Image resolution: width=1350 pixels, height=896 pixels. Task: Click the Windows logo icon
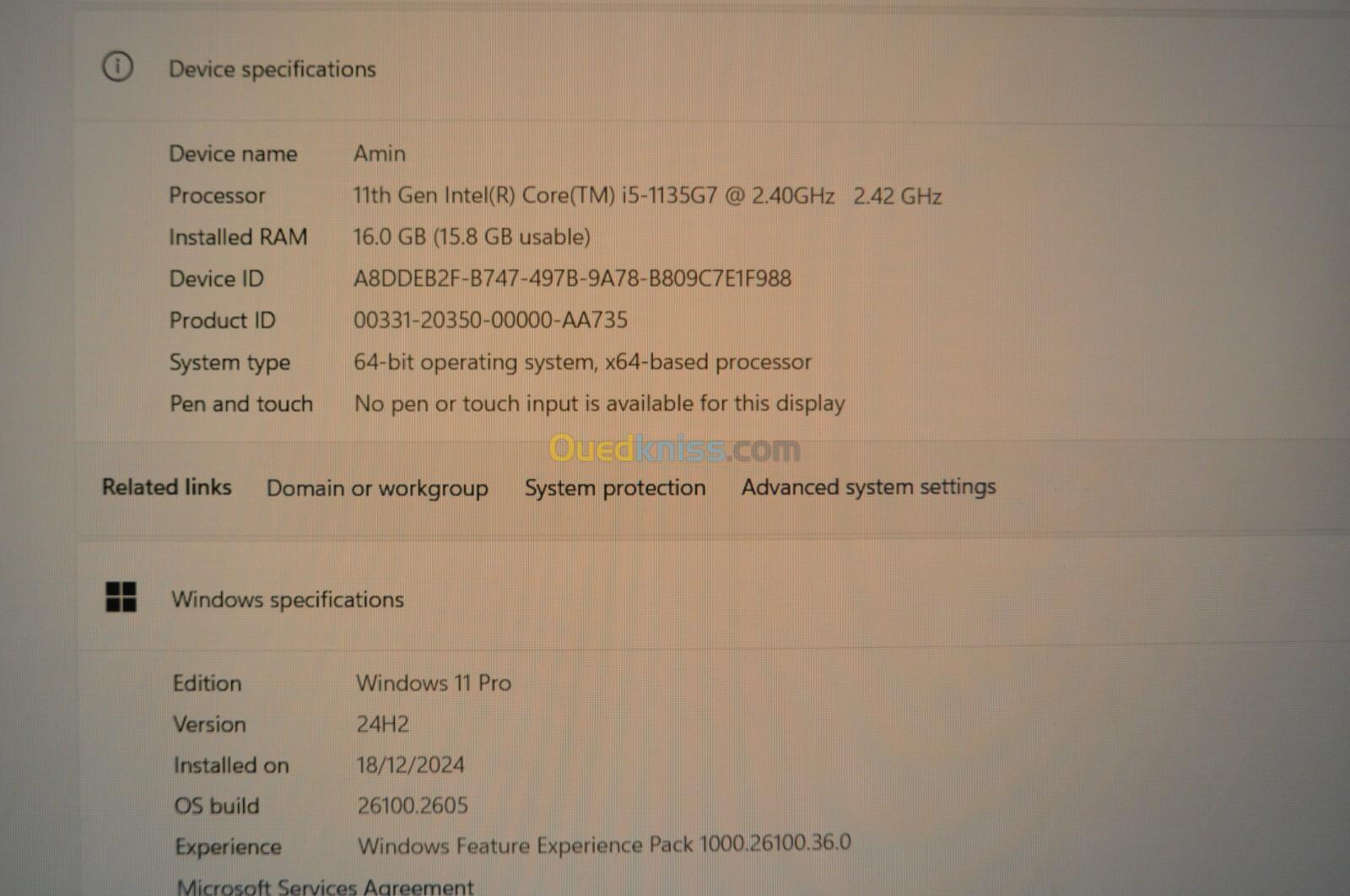point(121,596)
